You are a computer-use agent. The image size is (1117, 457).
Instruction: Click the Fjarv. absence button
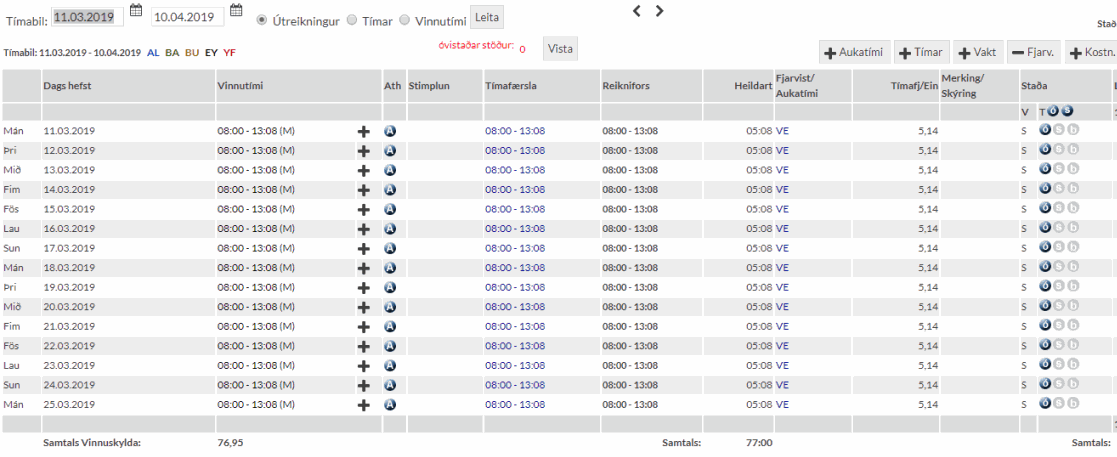click(1034, 52)
